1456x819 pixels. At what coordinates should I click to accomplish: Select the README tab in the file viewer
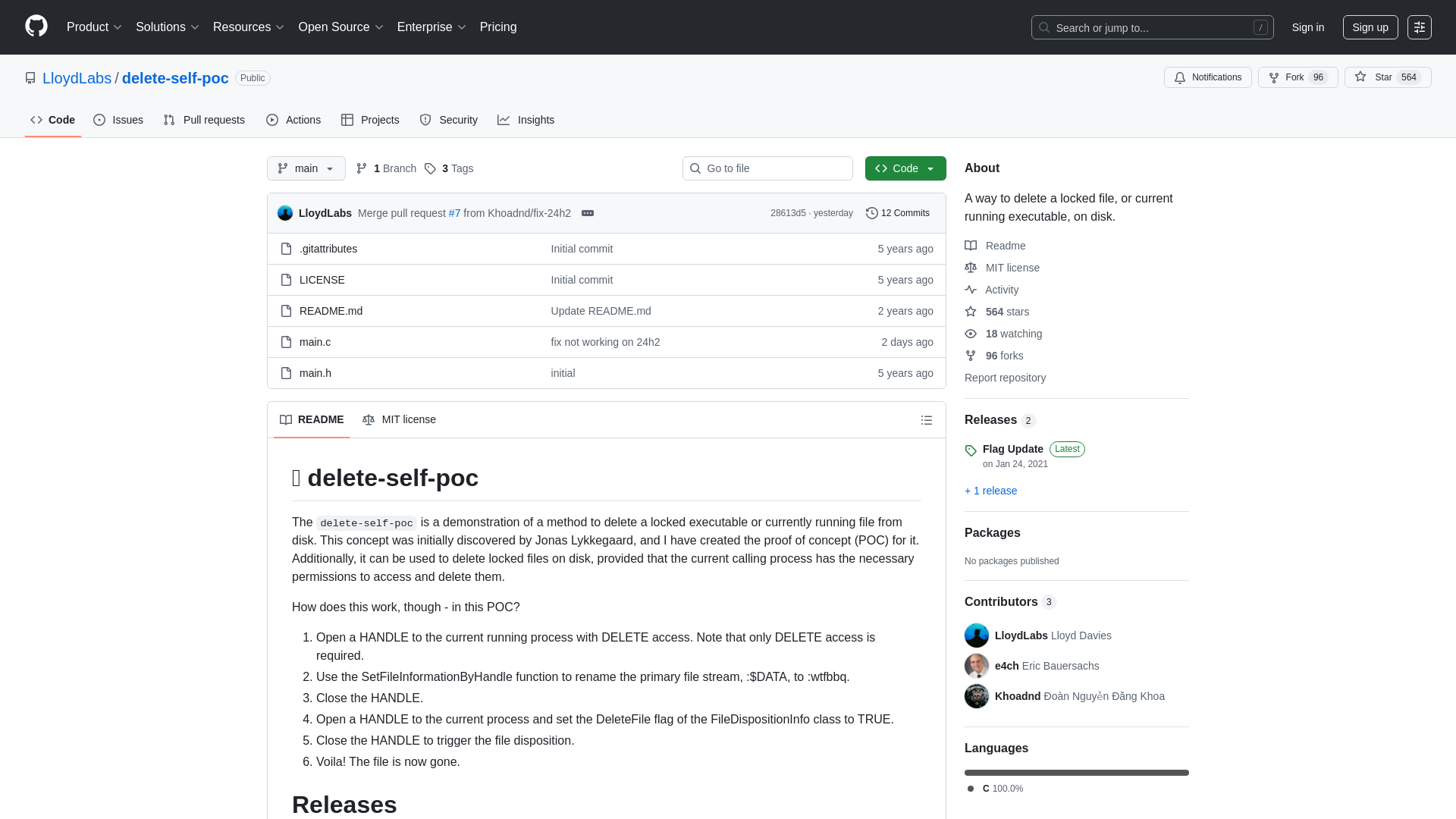click(312, 419)
